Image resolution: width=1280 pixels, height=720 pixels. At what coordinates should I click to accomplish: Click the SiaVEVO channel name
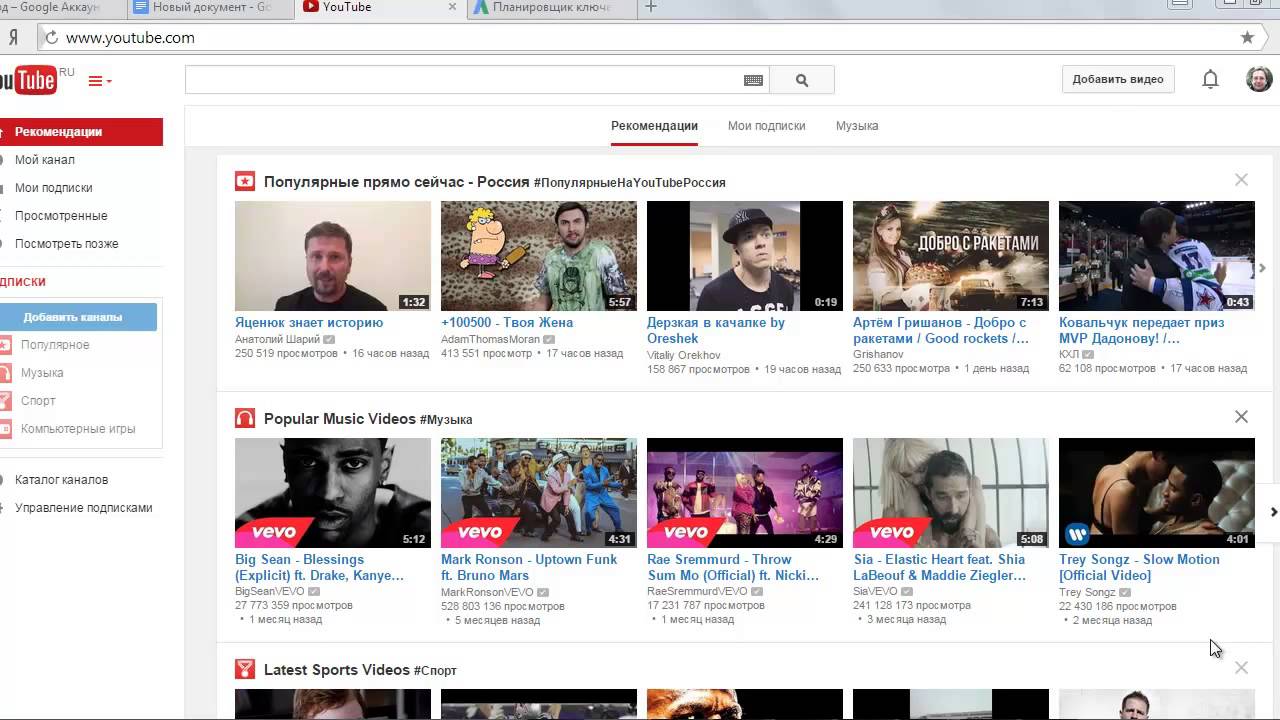tap(875, 592)
